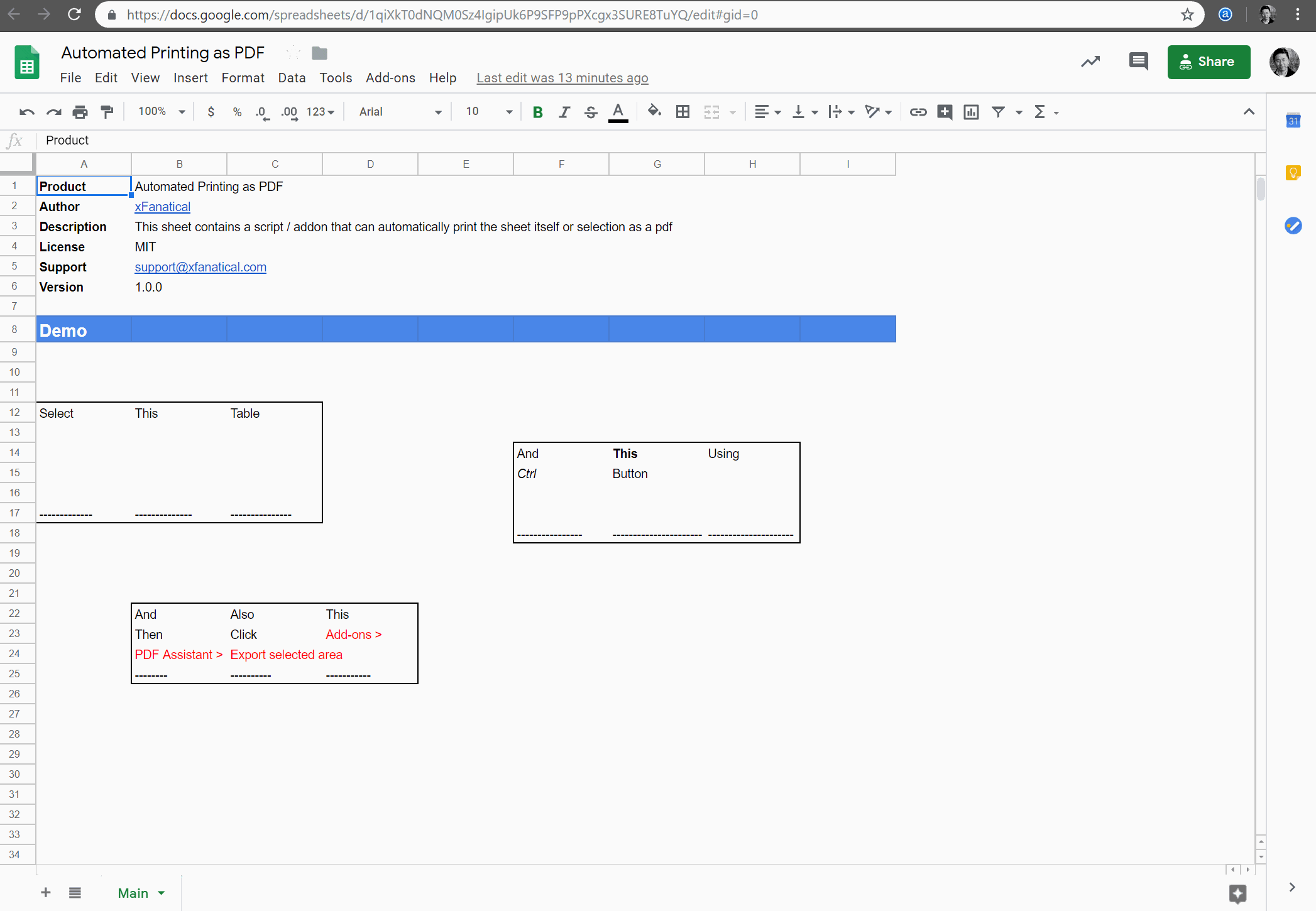This screenshot has height=911, width=1316.
Task: Click the xFanatical author link
Action: point(162,207)
